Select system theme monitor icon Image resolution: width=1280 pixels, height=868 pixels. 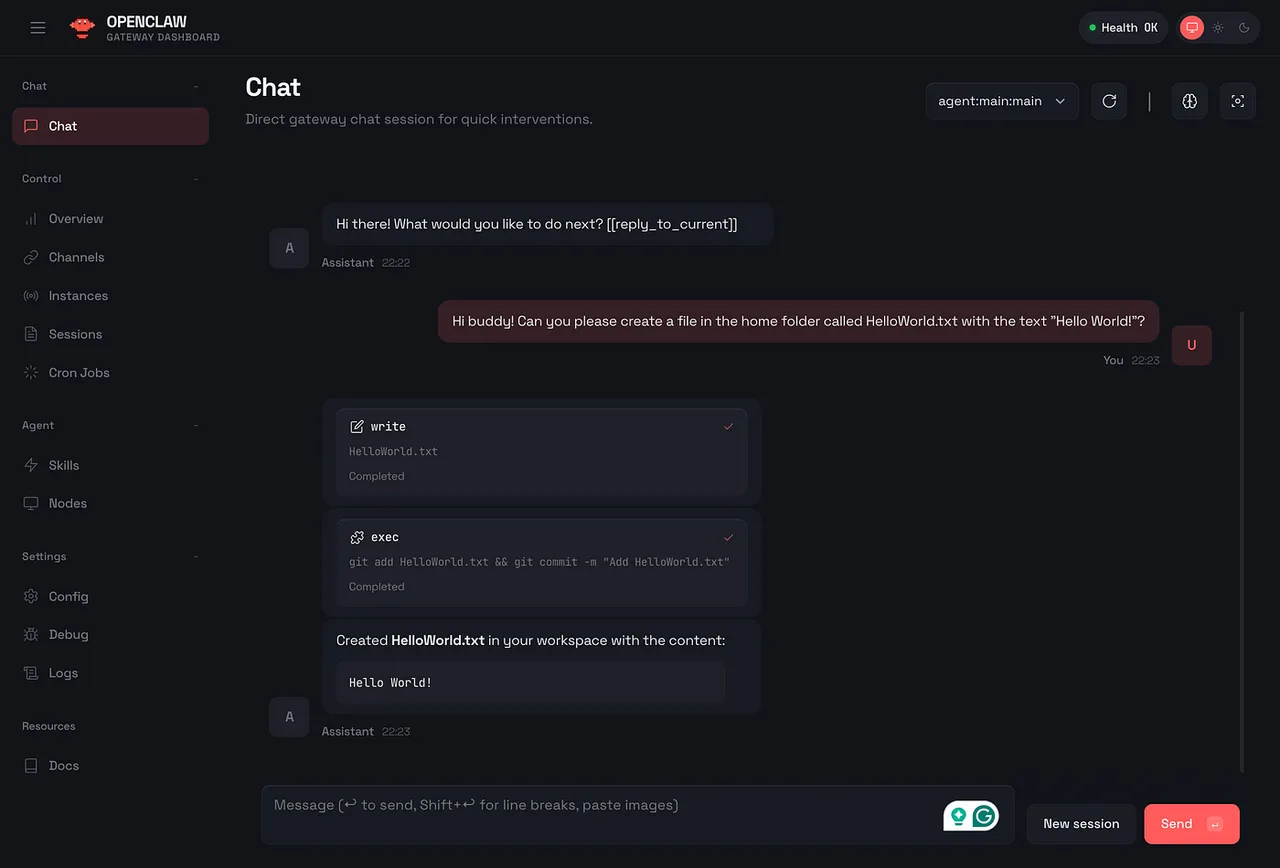(1192, 28)
